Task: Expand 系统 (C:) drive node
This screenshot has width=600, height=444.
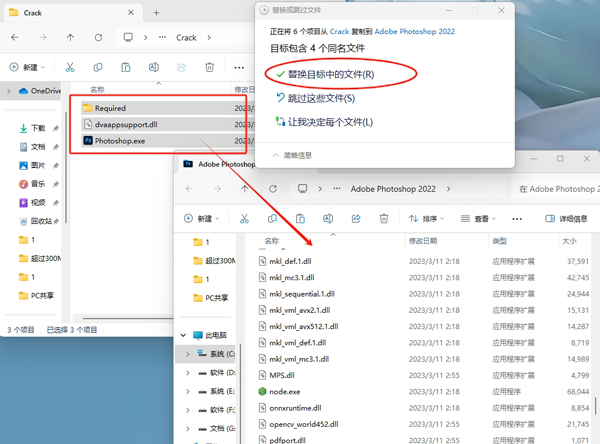Action: pyautogui.click(x=188, y=354)
